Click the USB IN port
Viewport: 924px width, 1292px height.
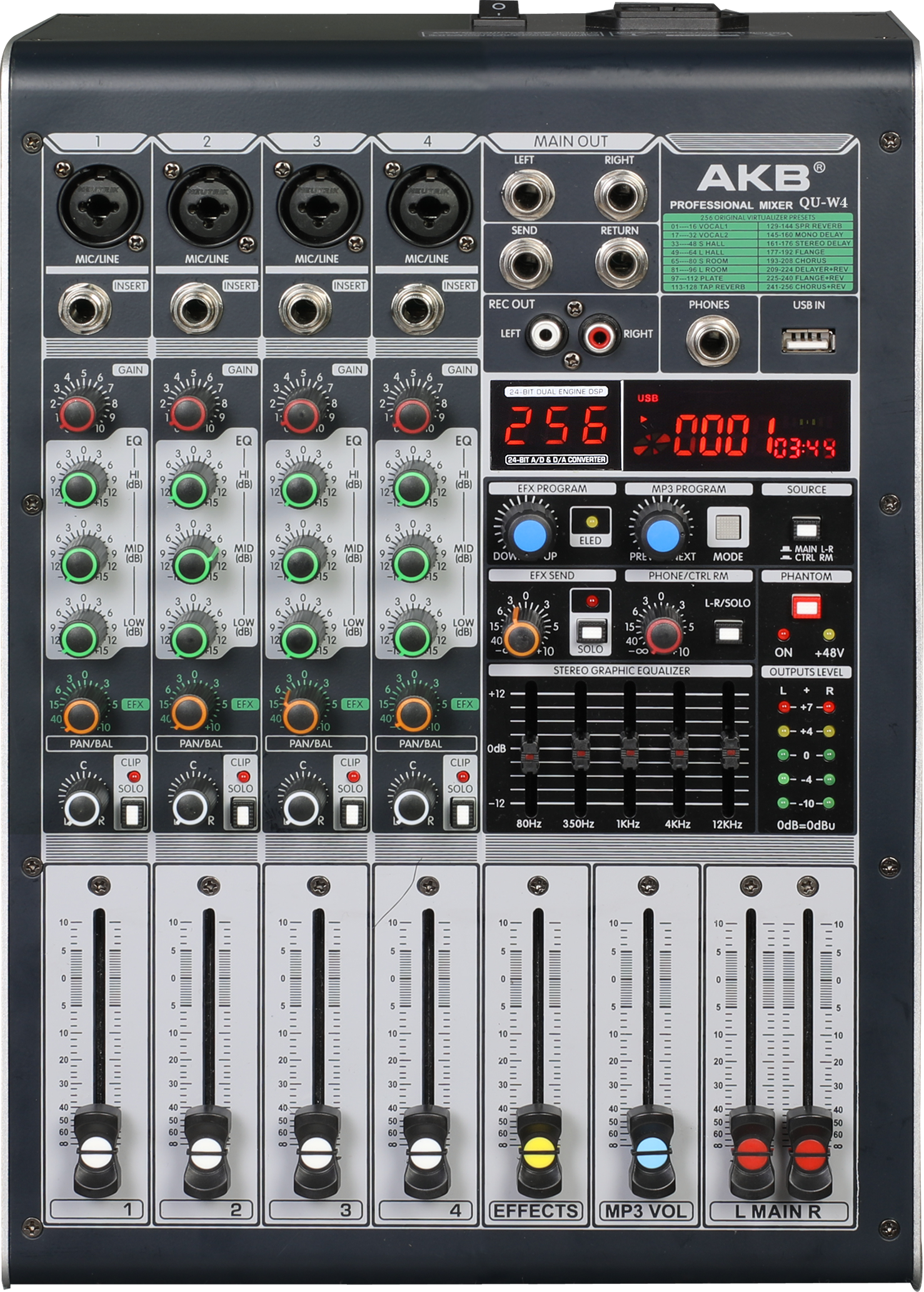808,341
